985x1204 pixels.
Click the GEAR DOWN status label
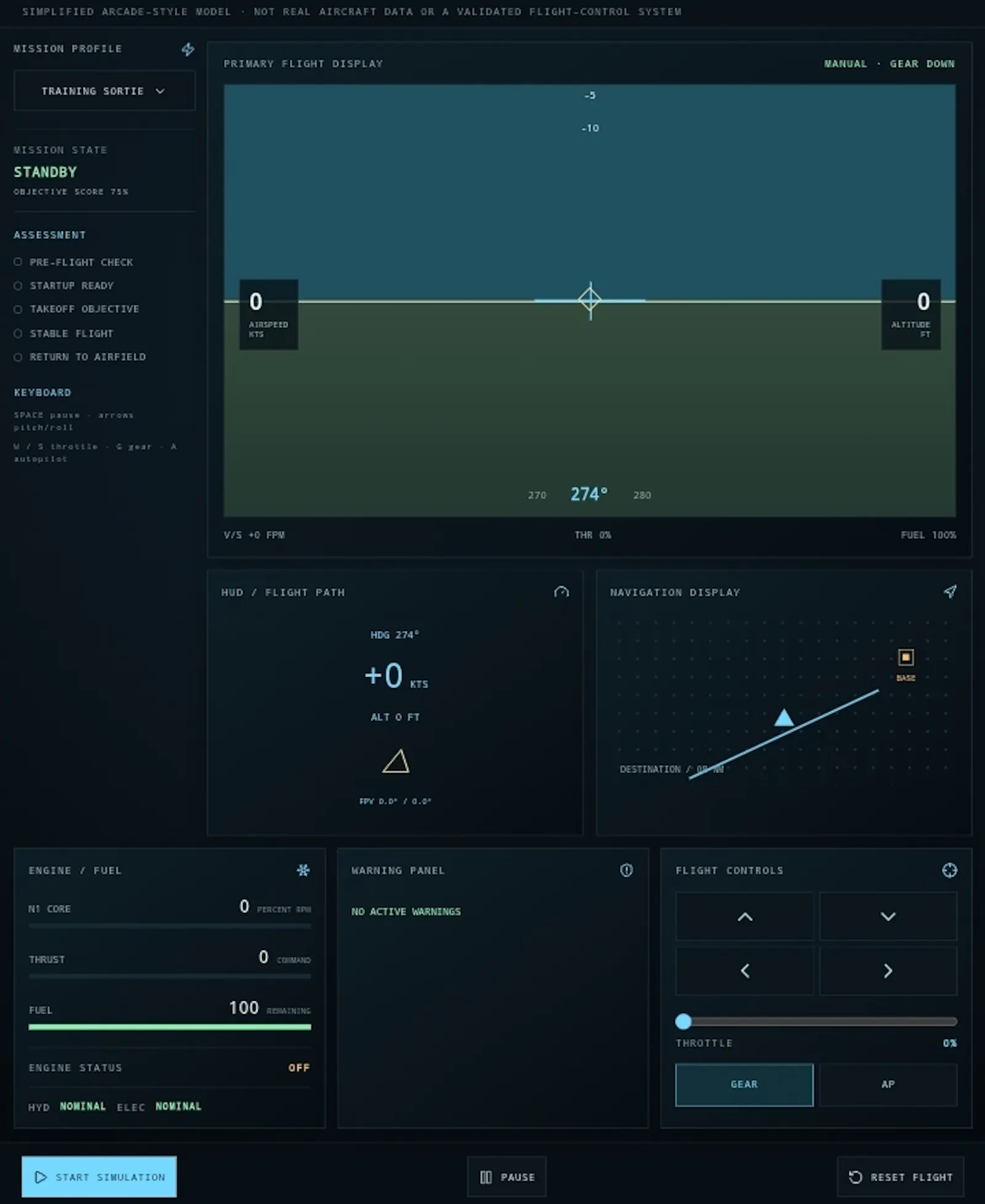click(922, 64)
